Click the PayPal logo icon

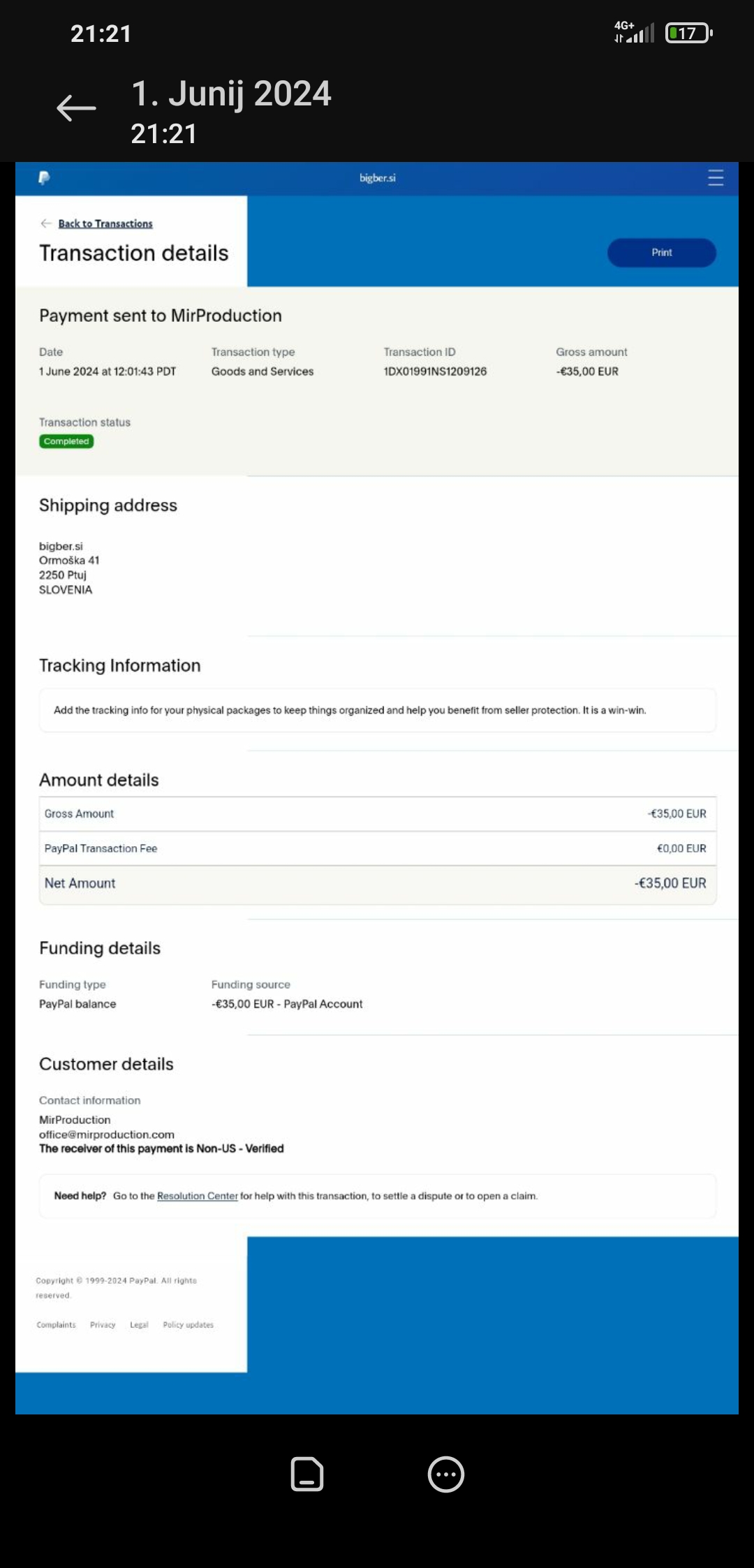click(44, 178)
